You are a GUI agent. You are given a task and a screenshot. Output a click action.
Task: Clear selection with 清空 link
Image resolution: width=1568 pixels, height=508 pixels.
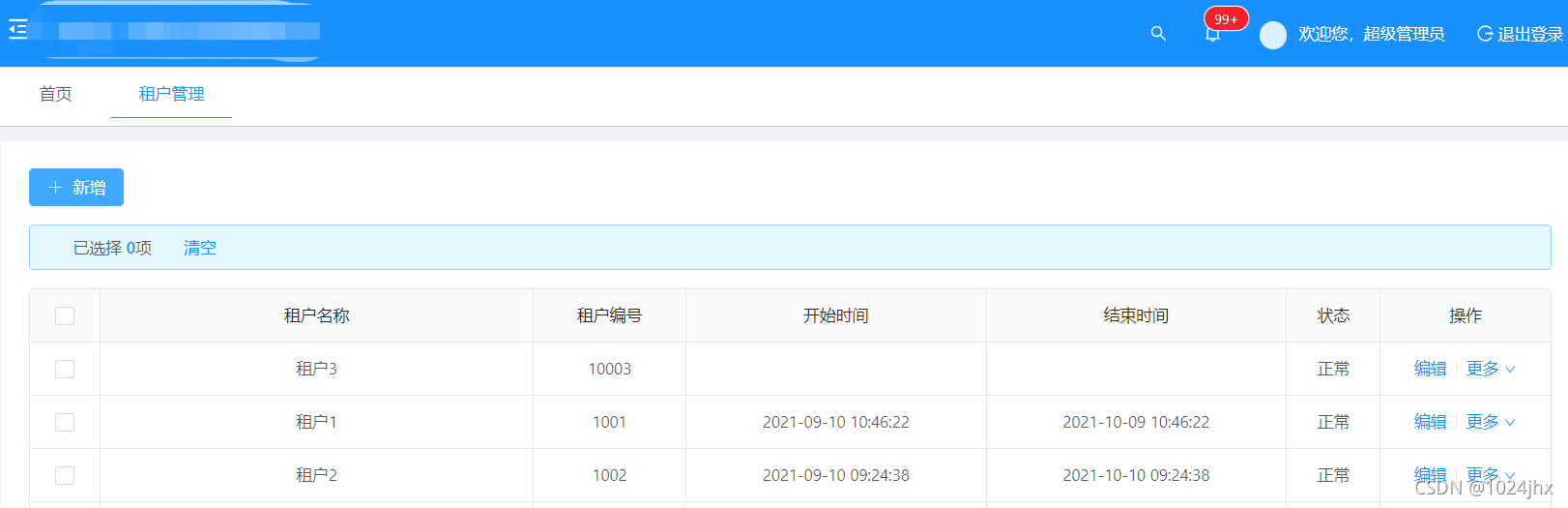point(200,248)
